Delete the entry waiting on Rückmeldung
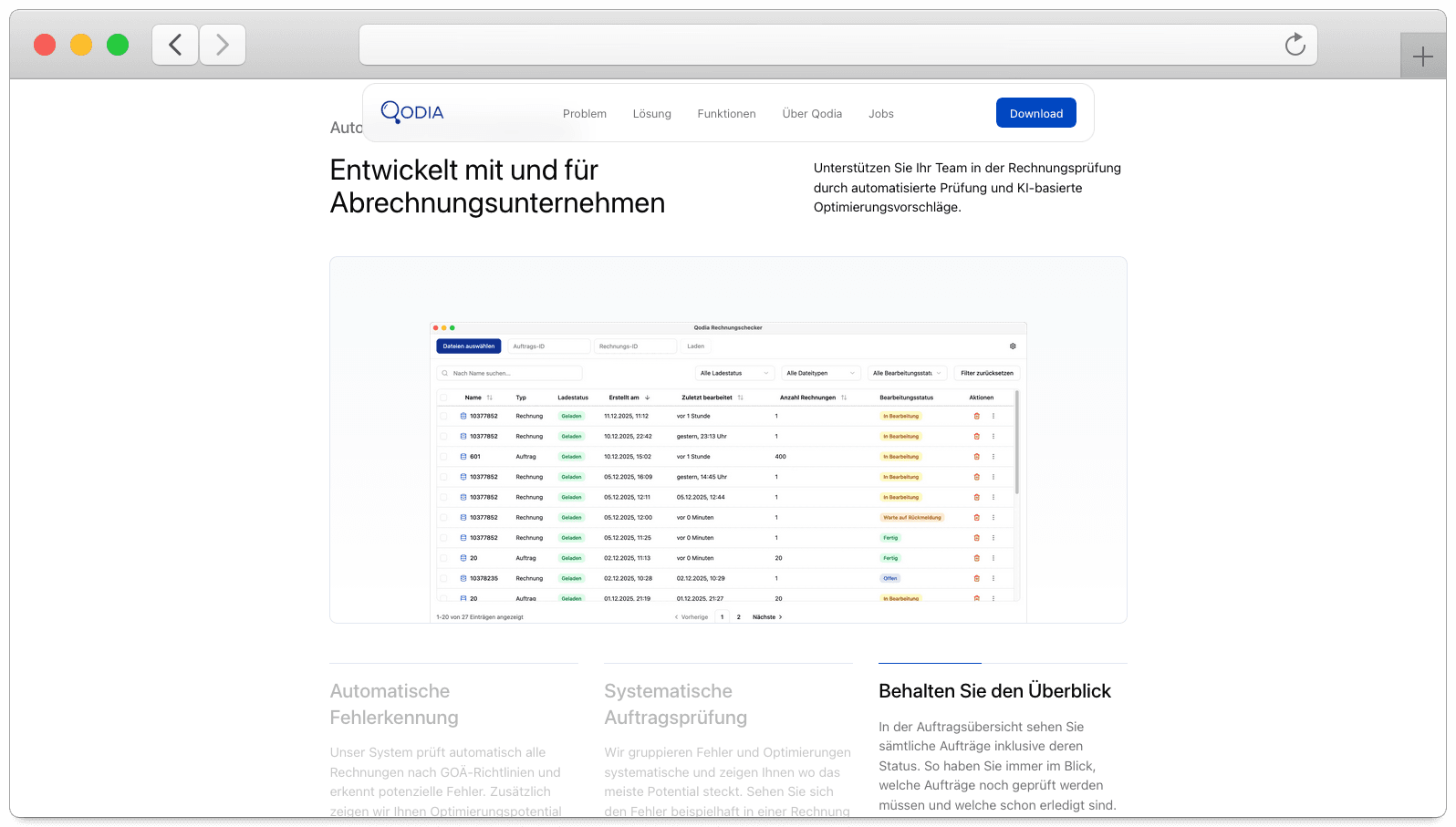Image resolution: width=1456 pixels, height=827 pixels. click(x=976, y=517)
